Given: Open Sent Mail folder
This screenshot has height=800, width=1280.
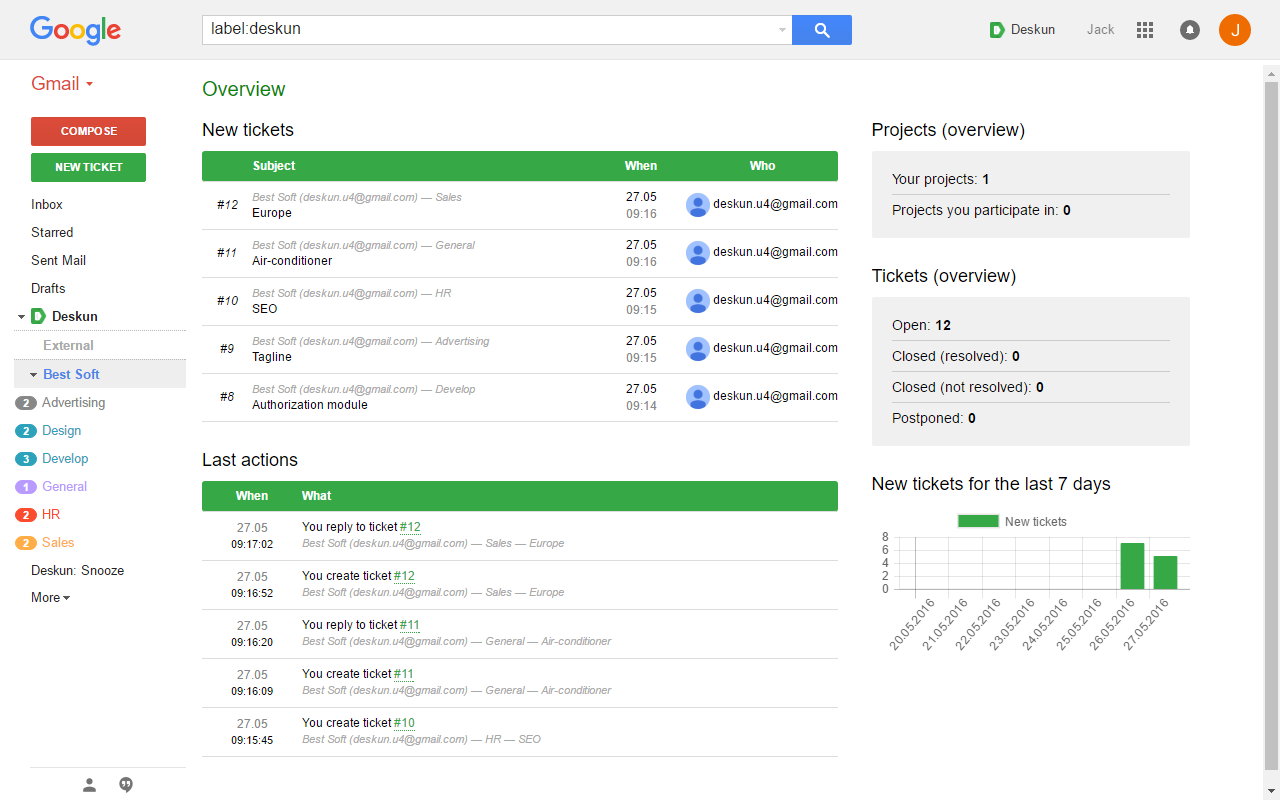Looking at the screenshot, I should click(x=58, y=260).
